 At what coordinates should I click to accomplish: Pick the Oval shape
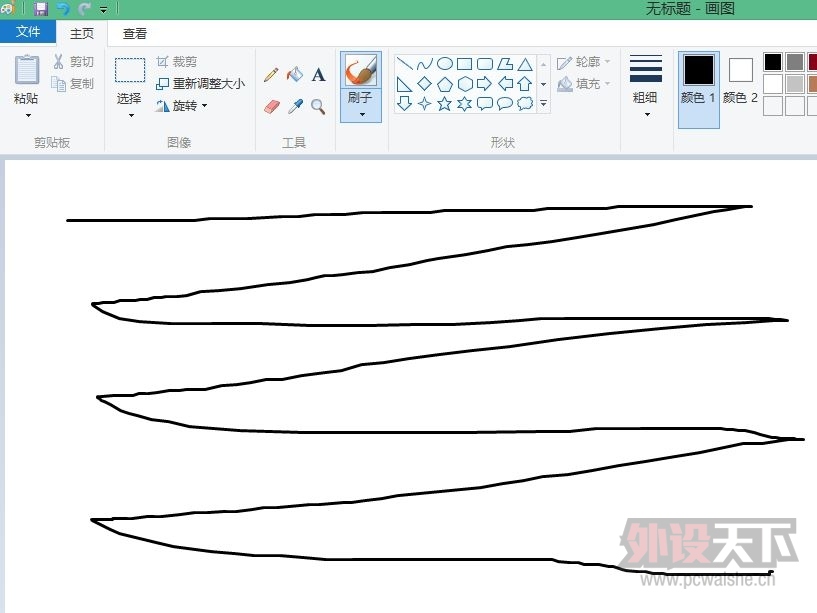point(444,64)
